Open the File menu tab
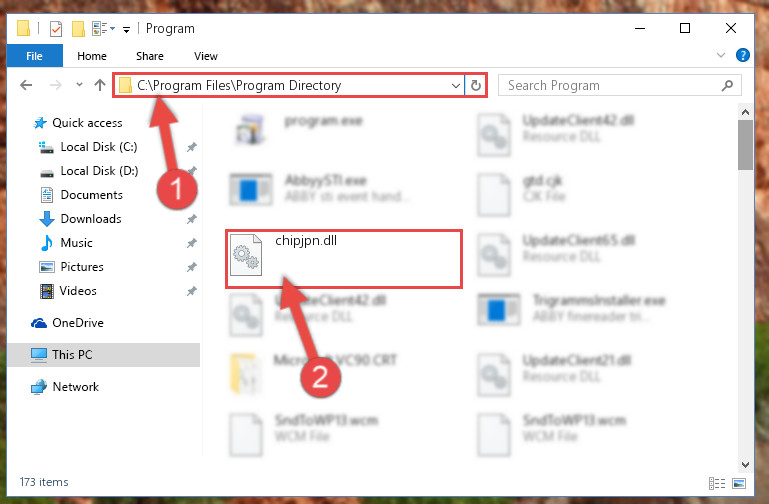 click(x=34, y=56)
